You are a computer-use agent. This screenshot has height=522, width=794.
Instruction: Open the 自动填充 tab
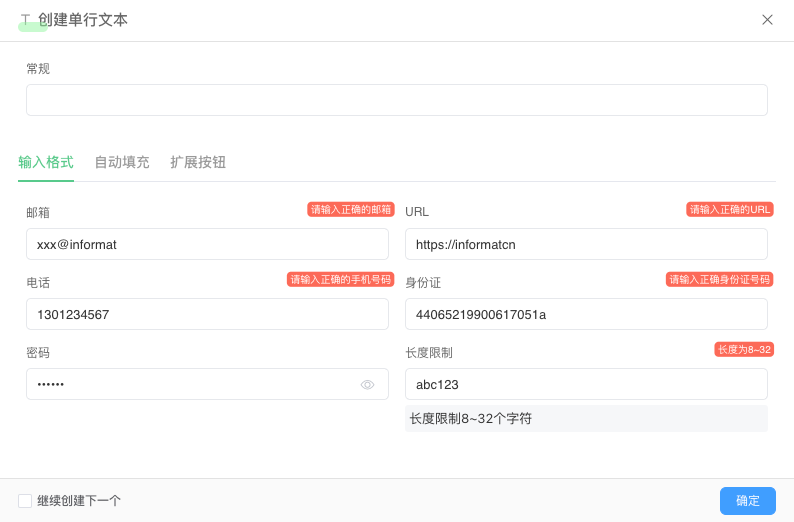122,162
